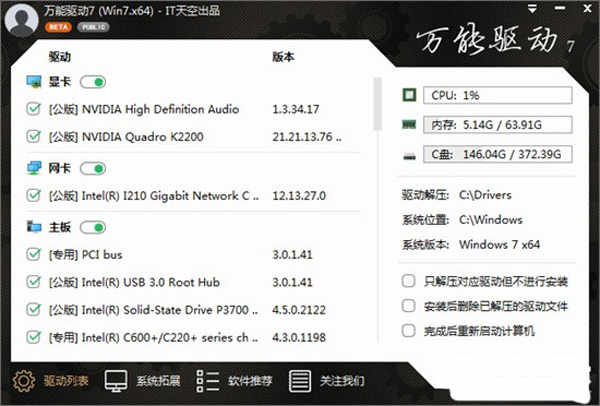Open the title bar dropdown menu arrow
The height and width of the screenshot is (406, 600).
point(532,9)
